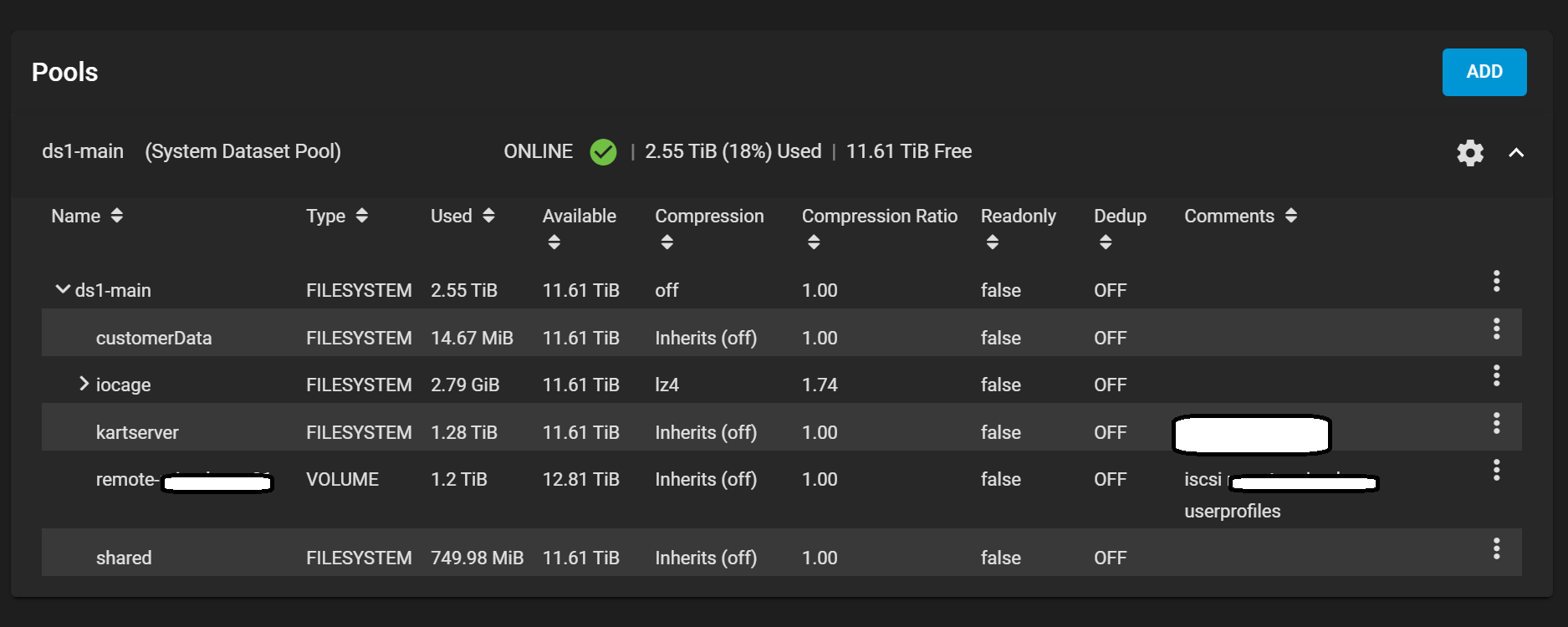Screen dimensions: 1568x627
Task: Collapse the ds1-main pool panel chevron
Action: click(1516, 152)
